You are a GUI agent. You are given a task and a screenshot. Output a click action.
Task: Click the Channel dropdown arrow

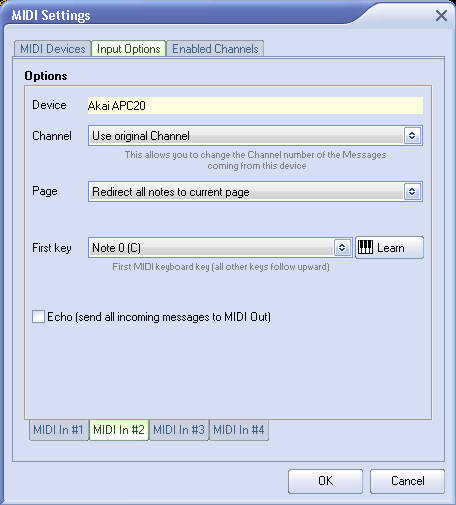pyautogui.click(x=412, y=135)
